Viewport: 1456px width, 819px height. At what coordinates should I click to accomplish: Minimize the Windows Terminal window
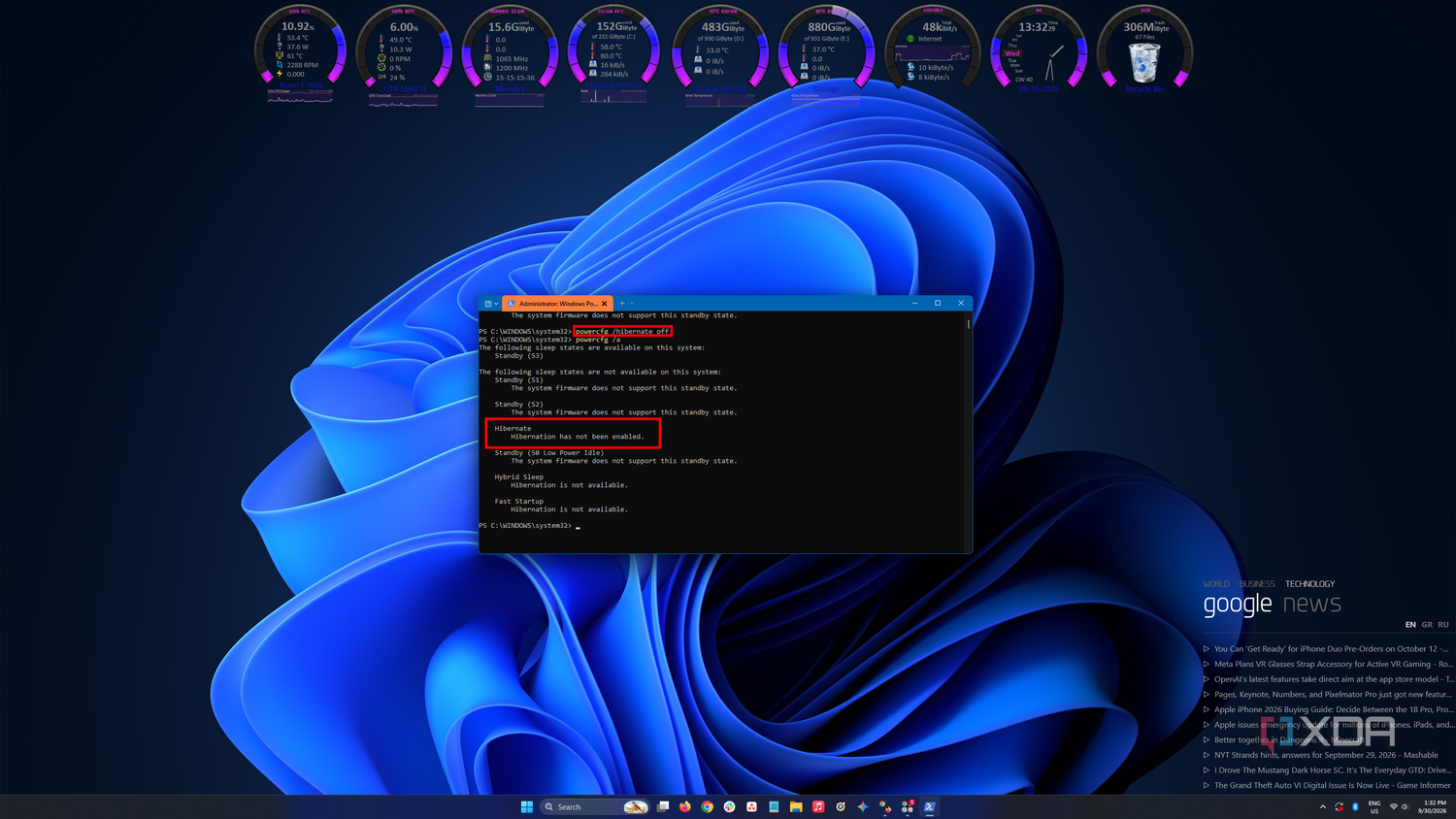914,303
